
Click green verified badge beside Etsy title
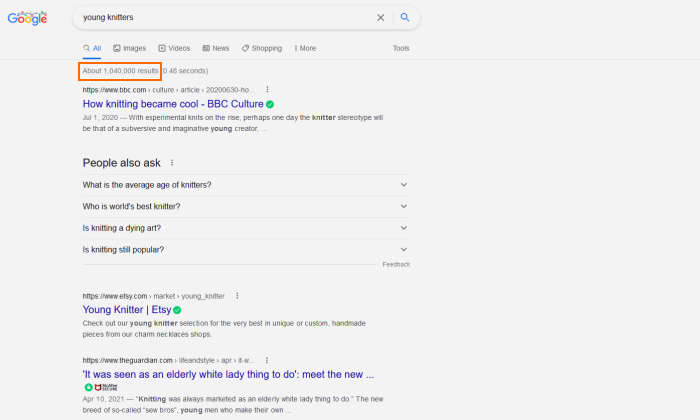[177, 310]
